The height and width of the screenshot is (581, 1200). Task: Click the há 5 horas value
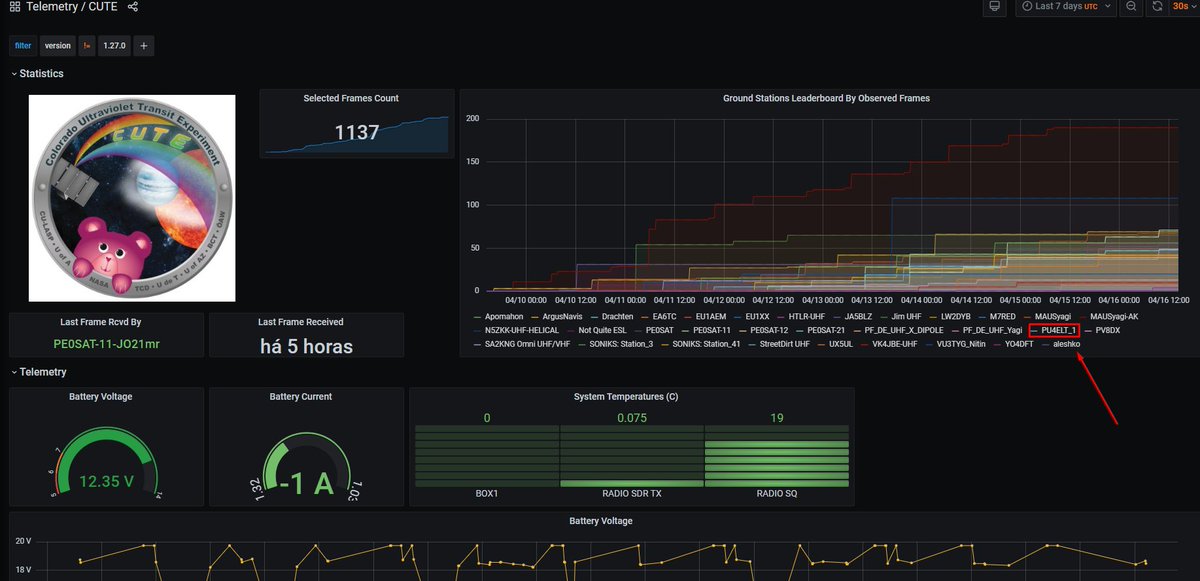[x=306, y=346]
